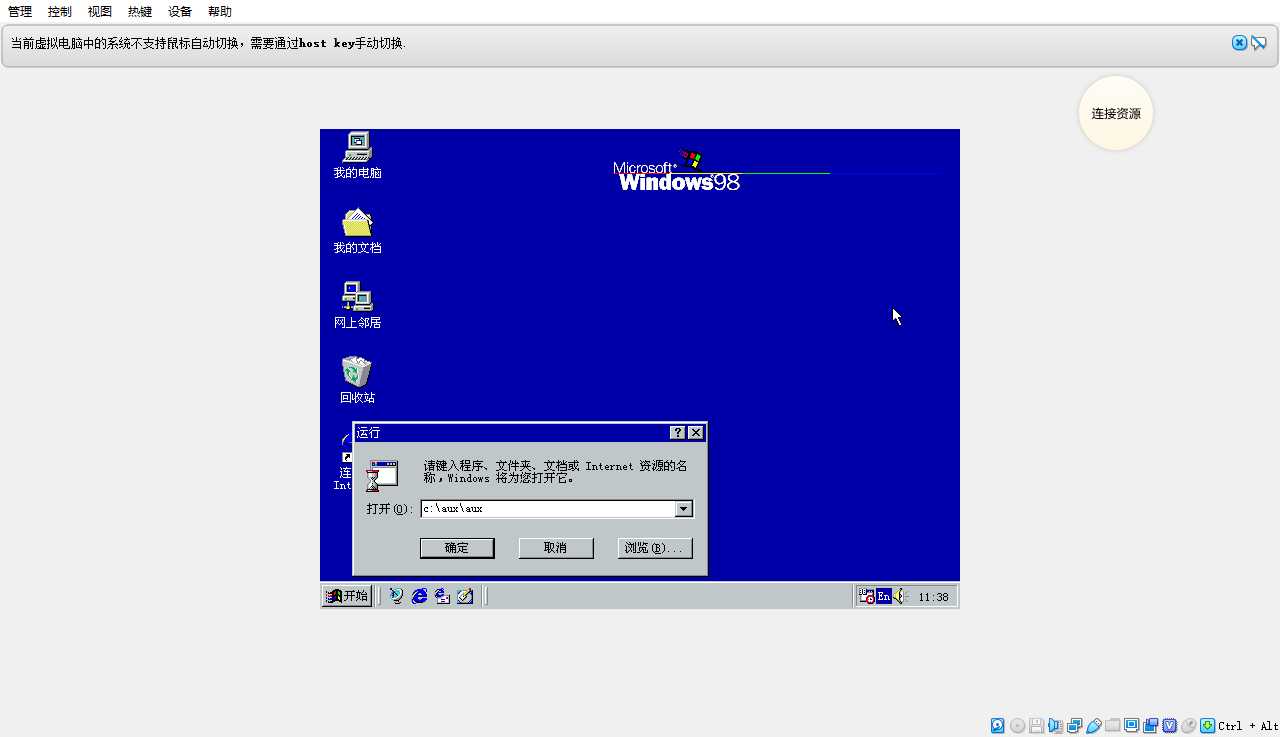Click the hard disk status icon
This screenshot has width=1280, height=737.
998,726
